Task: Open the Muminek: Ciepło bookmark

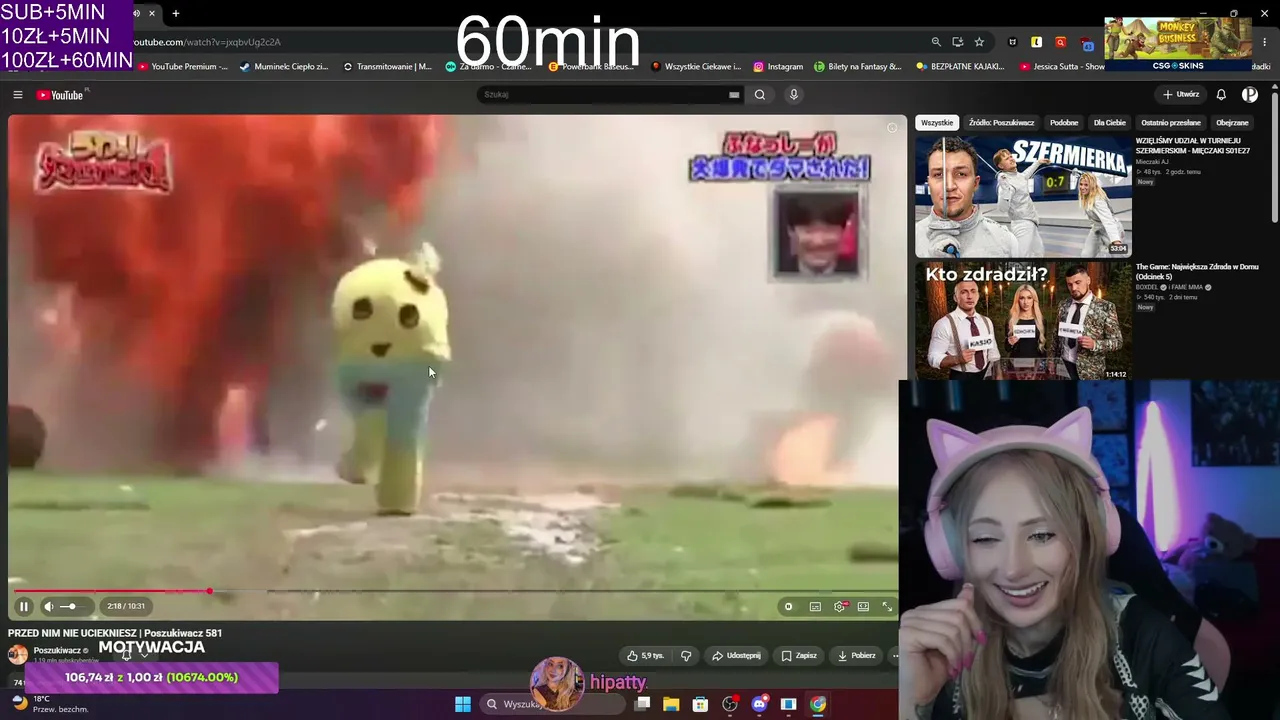Action: pos(284,67)
